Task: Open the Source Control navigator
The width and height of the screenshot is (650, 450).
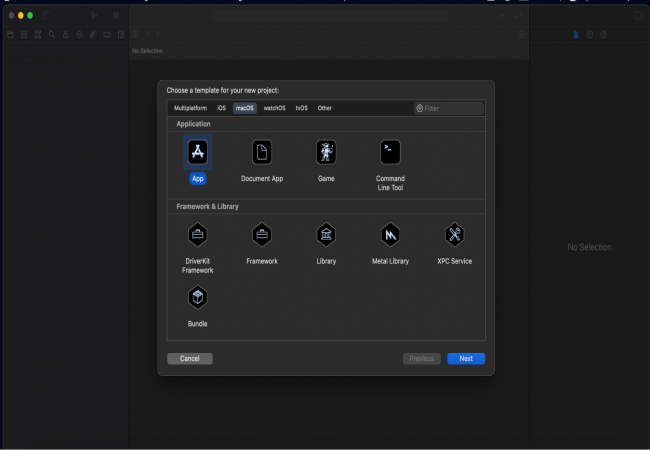Action: click(x=24, y=35)
